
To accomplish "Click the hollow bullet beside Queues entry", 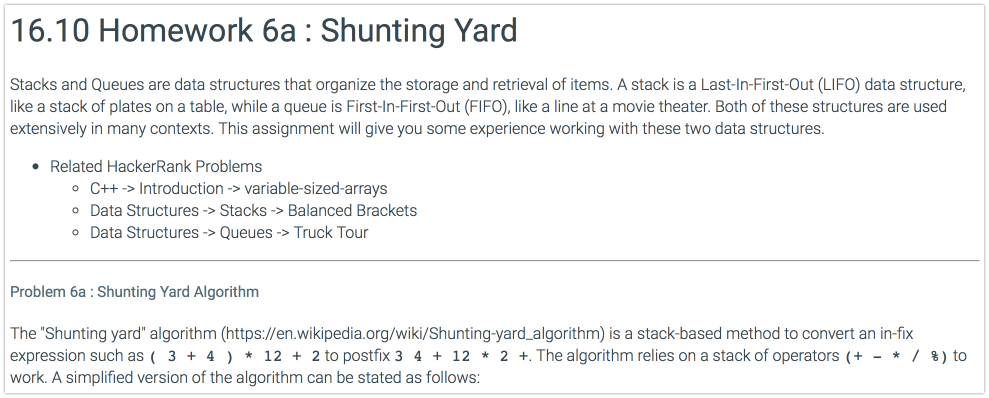I will [x=76, y=233].
